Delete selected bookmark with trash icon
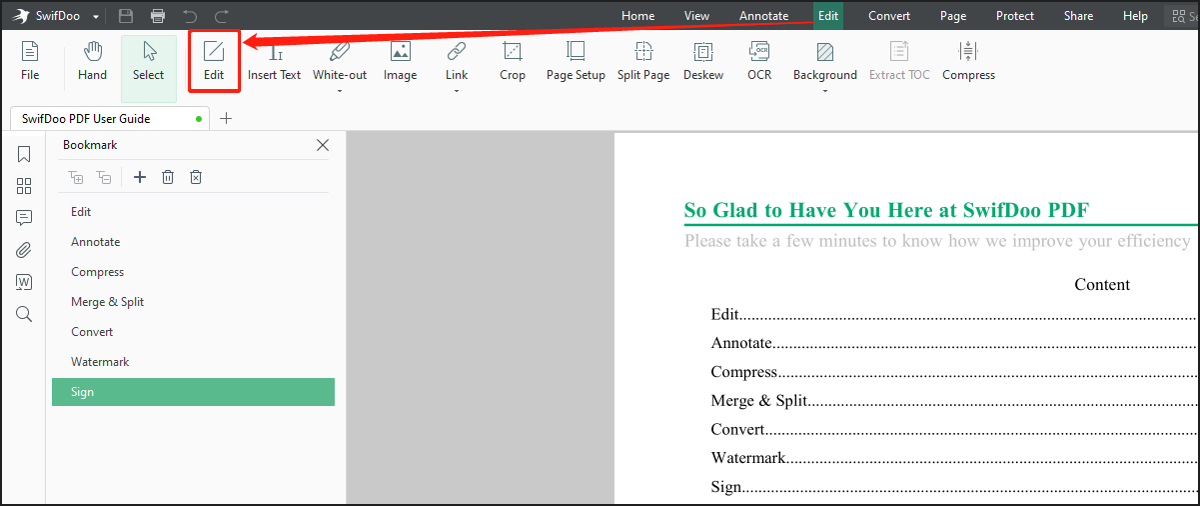This screenshot has width=1200, height=506. tap(168, 177)
